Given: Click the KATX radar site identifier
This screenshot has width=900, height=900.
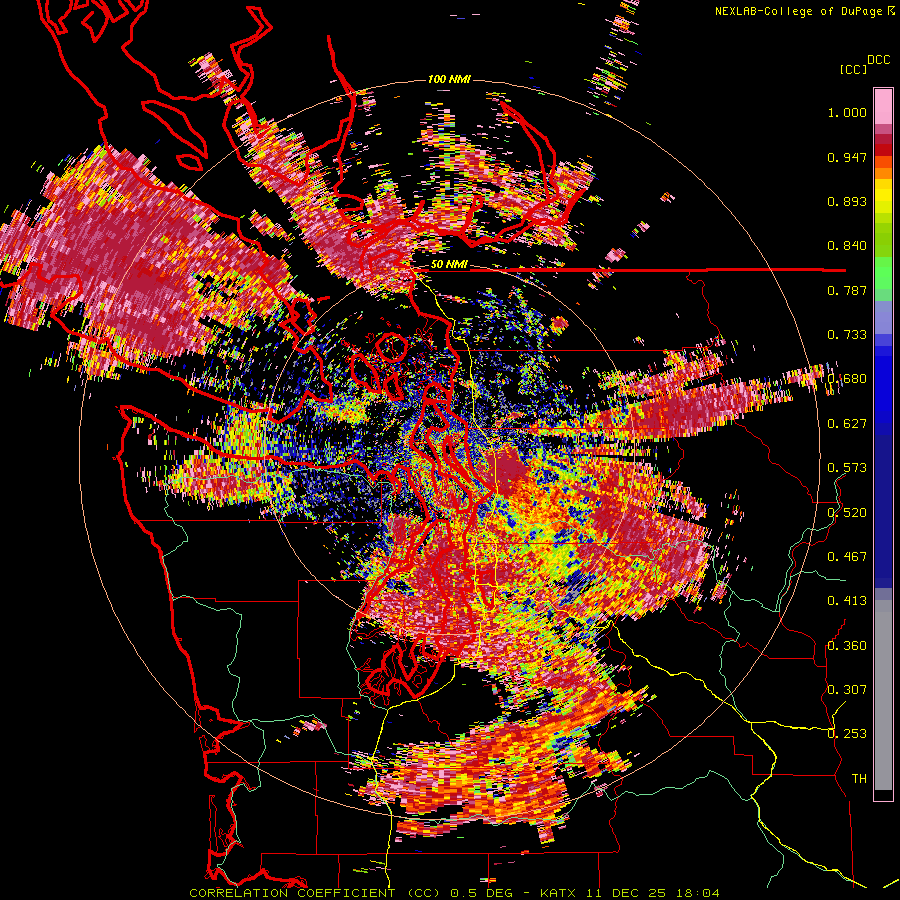Looking at the screenshot, I should (557, 893).
